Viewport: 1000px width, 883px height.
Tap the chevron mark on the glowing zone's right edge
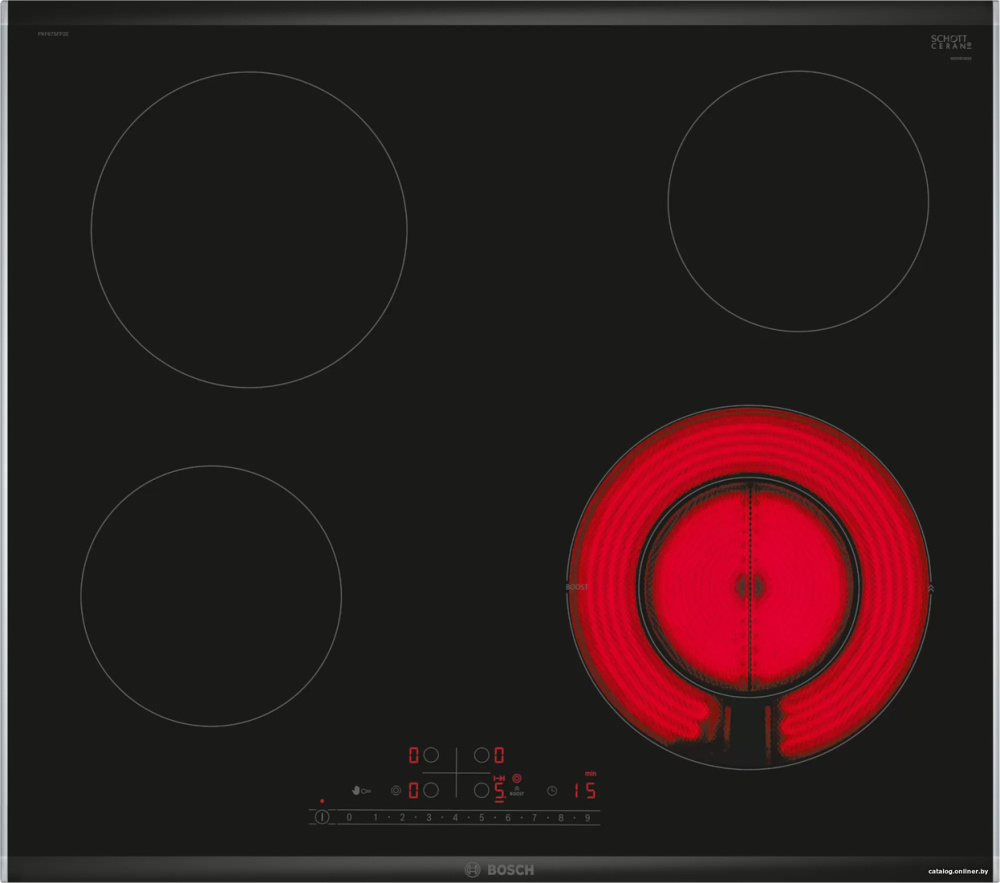pyautogui.click(x=931, y=588)
